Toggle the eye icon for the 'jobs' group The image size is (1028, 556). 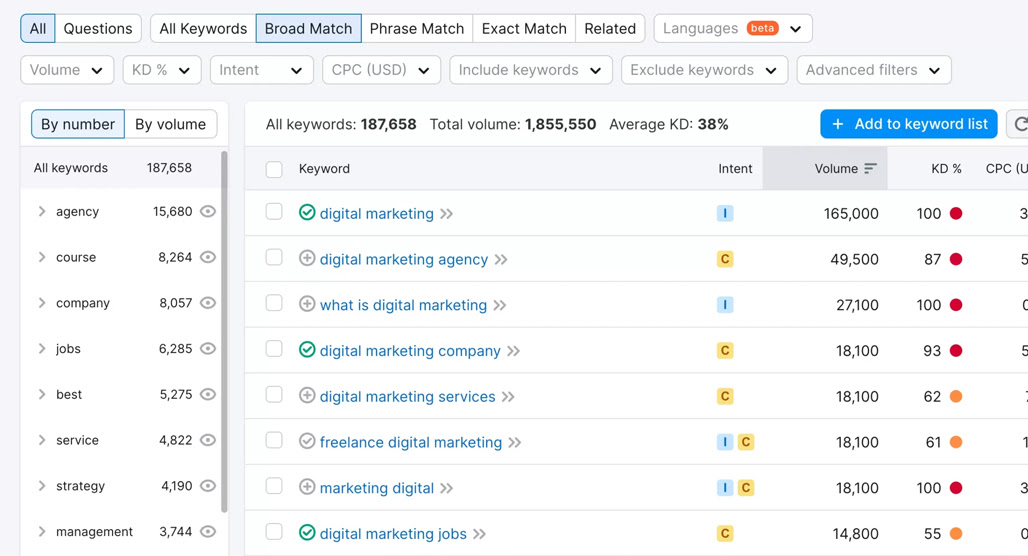(208, 348)
